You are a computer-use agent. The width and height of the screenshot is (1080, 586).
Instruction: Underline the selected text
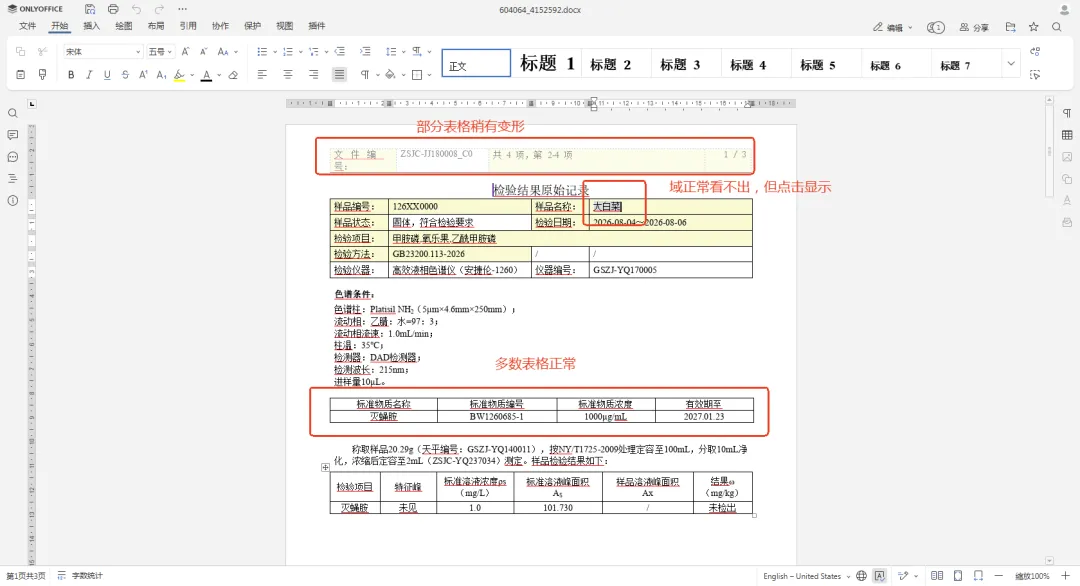pyautogui.click(x=107, y=74)
